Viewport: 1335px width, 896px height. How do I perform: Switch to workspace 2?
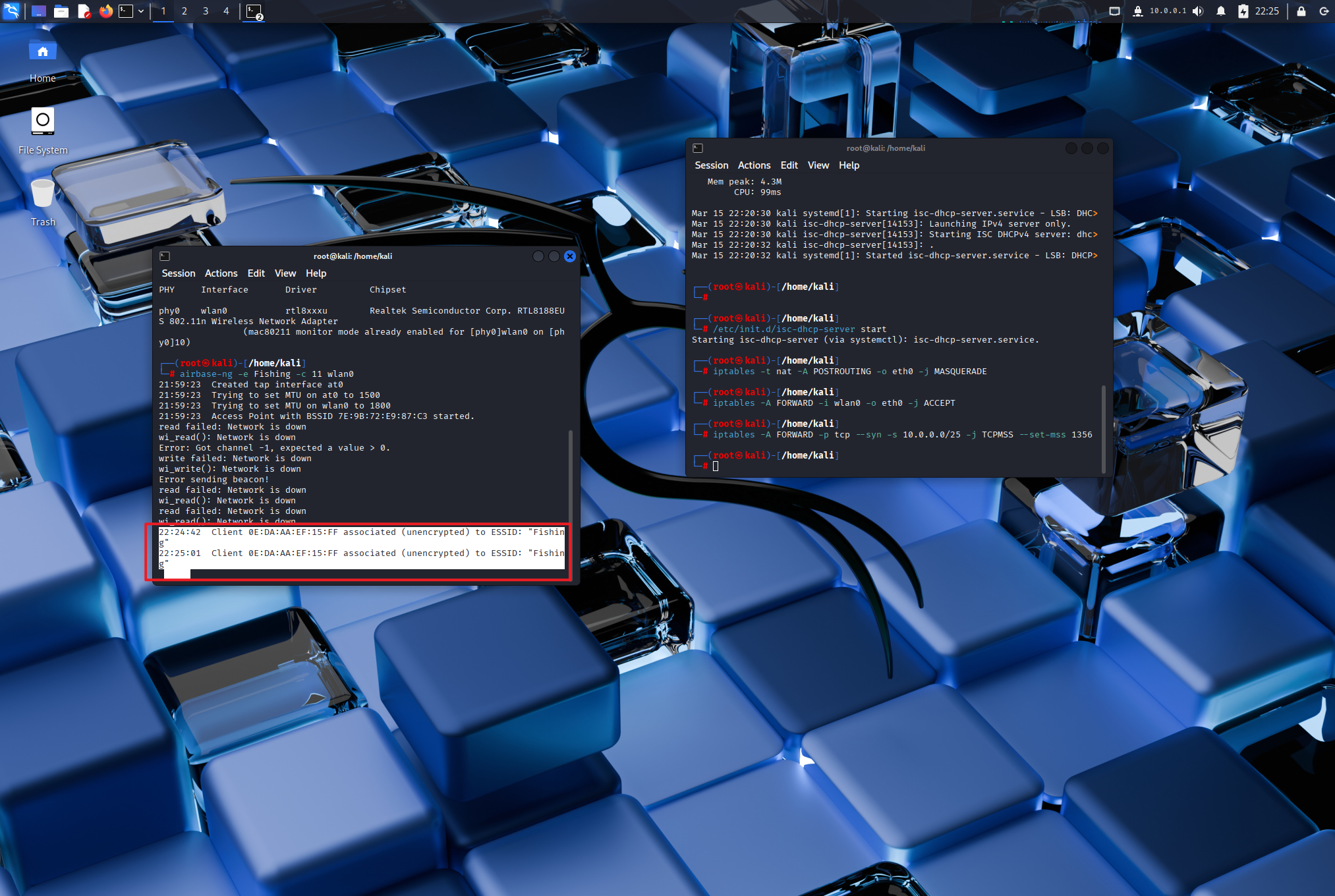click(185, 11)
